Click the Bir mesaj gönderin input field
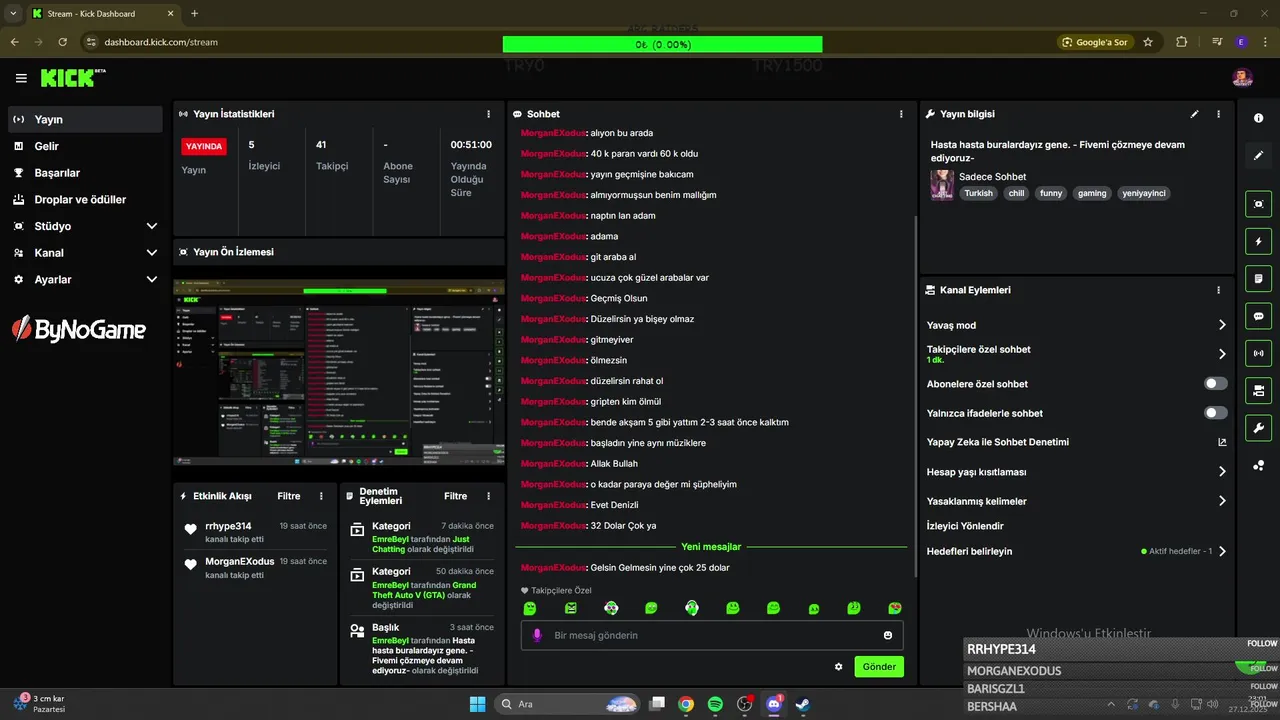The width and height of the screenshot is (1280, 720). (x=712, y=635)
